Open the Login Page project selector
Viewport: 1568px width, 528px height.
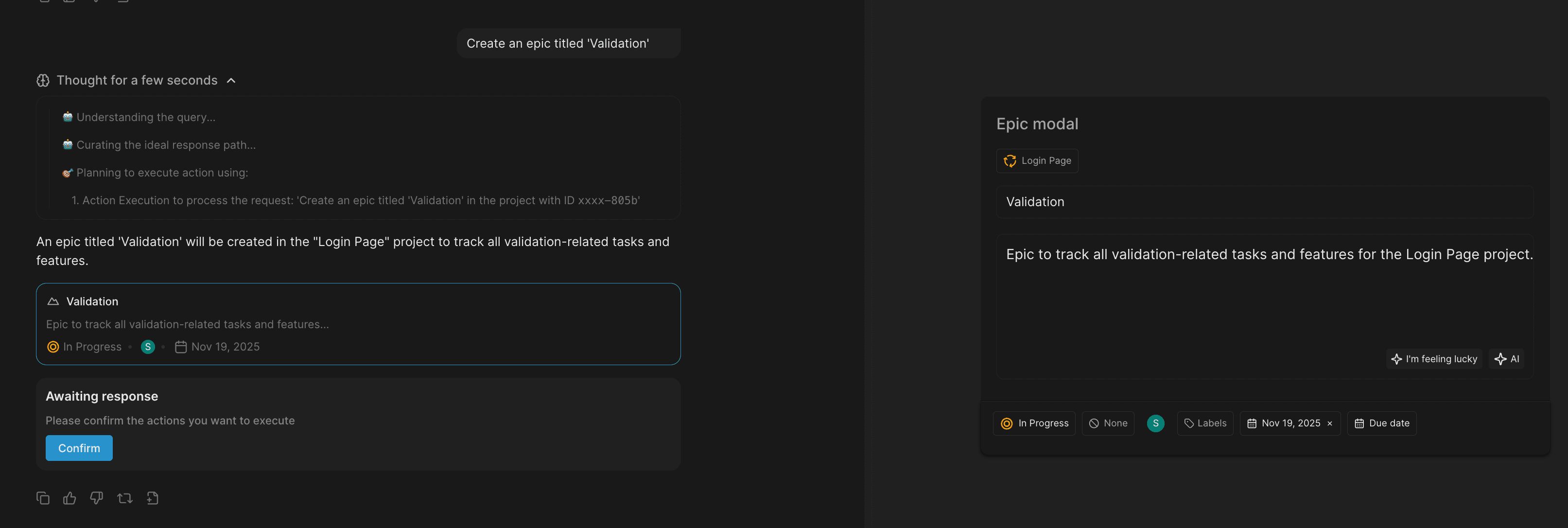pos(1037,161)
